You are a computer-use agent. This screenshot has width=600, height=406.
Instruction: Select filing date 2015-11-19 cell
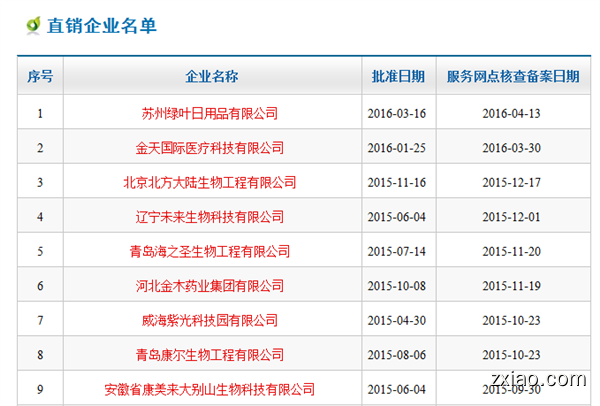pyautogui.click(x=512, y=286)
